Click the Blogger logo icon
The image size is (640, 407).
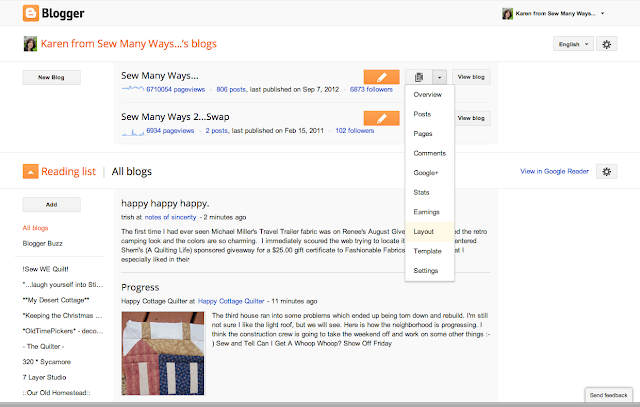tap(31, 13)
